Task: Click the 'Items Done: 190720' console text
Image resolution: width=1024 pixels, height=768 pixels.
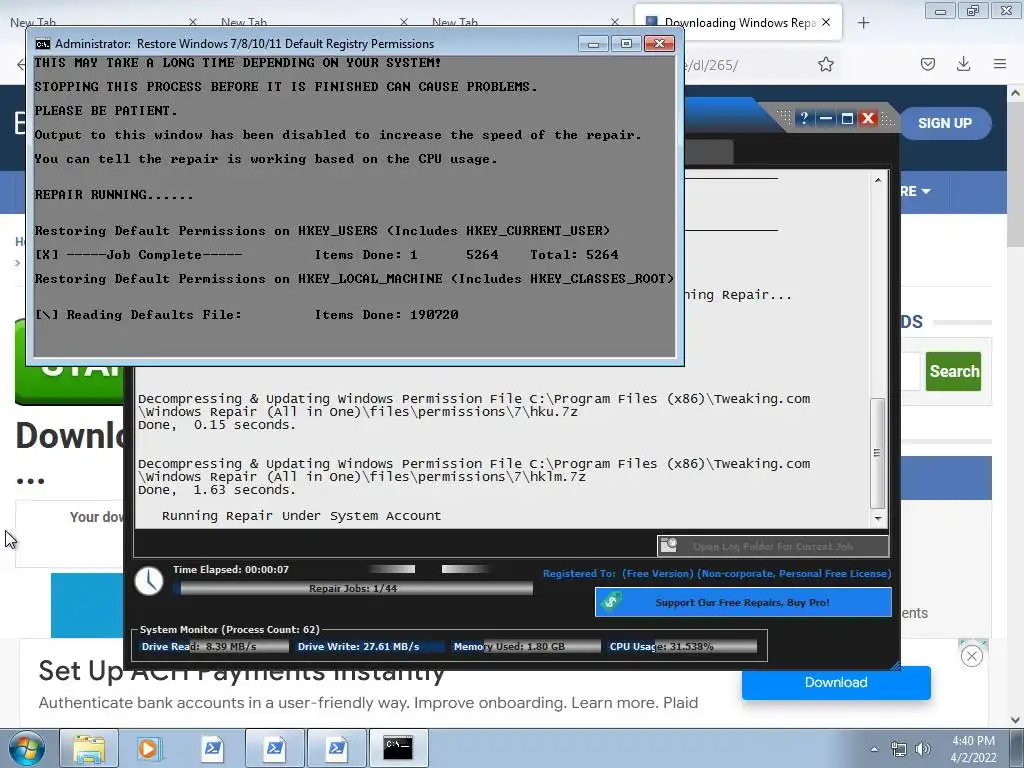Action: (x=386, y=315)
